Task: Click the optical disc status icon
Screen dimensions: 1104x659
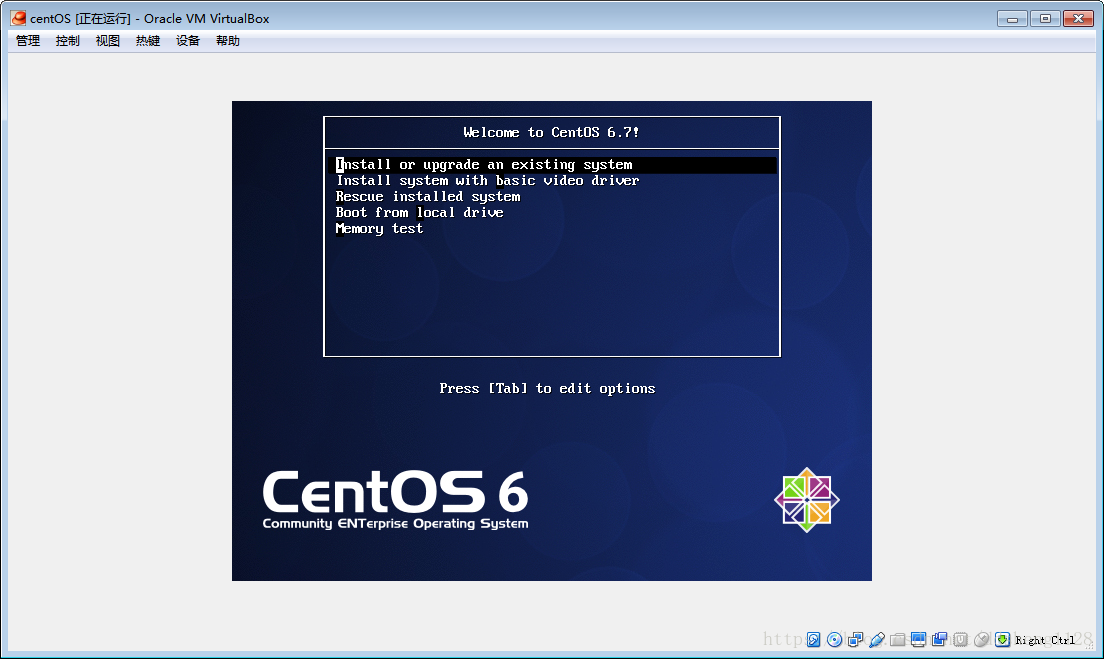Action: click(834, 639)
